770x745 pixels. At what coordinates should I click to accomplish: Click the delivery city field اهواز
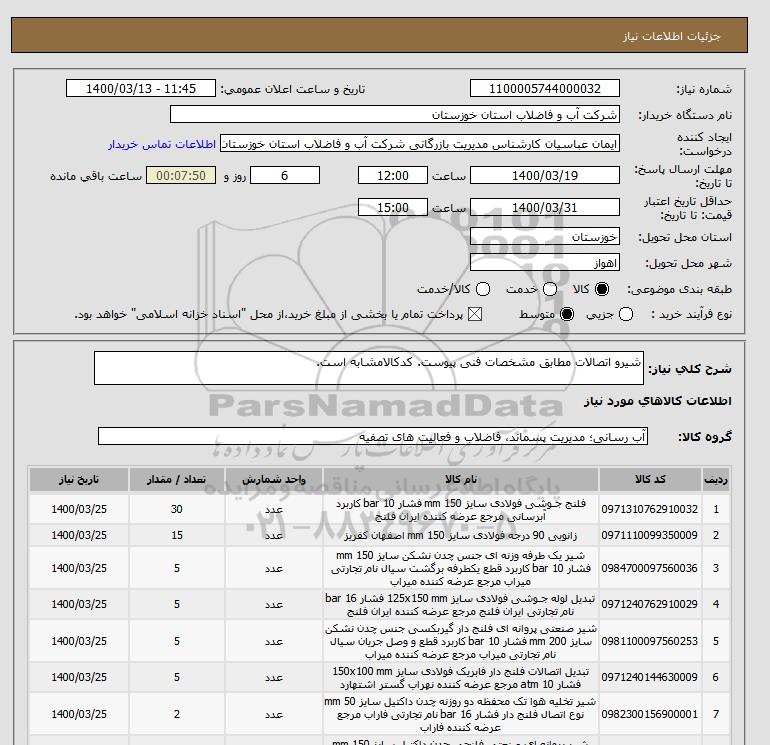[x=545, y=263]
